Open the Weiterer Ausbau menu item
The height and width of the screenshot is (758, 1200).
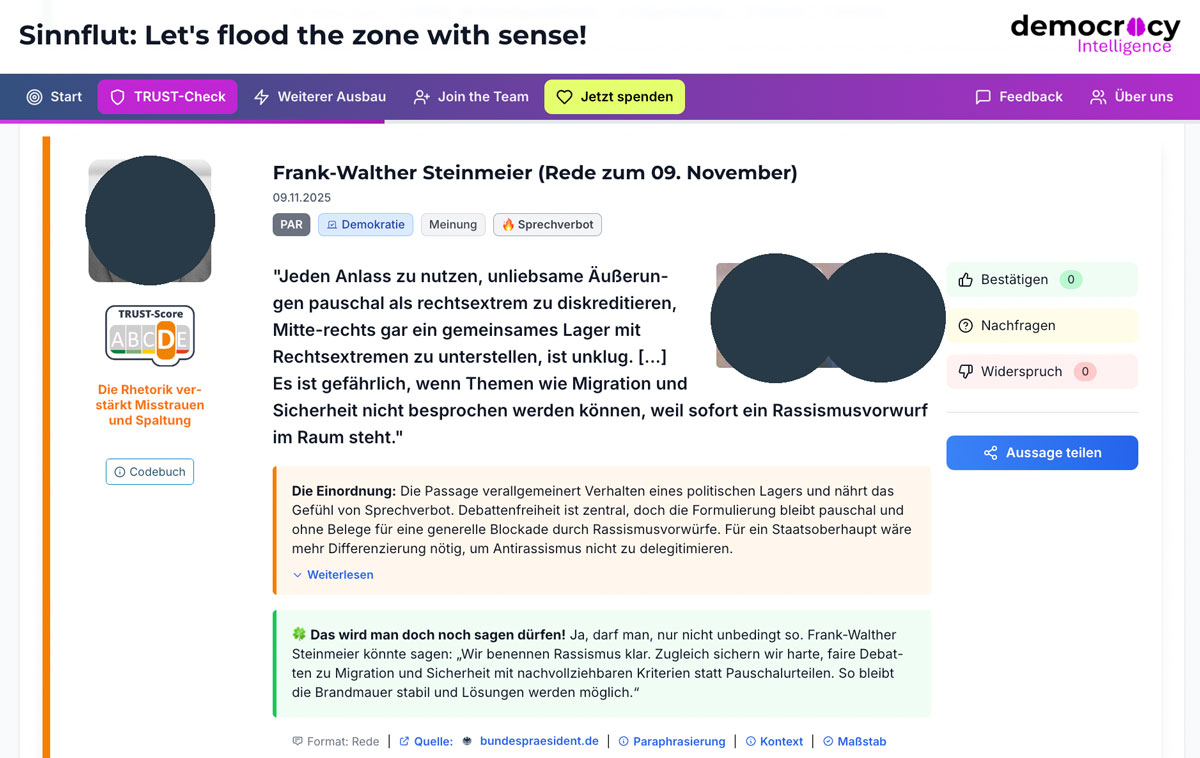[x=320, y=97]
